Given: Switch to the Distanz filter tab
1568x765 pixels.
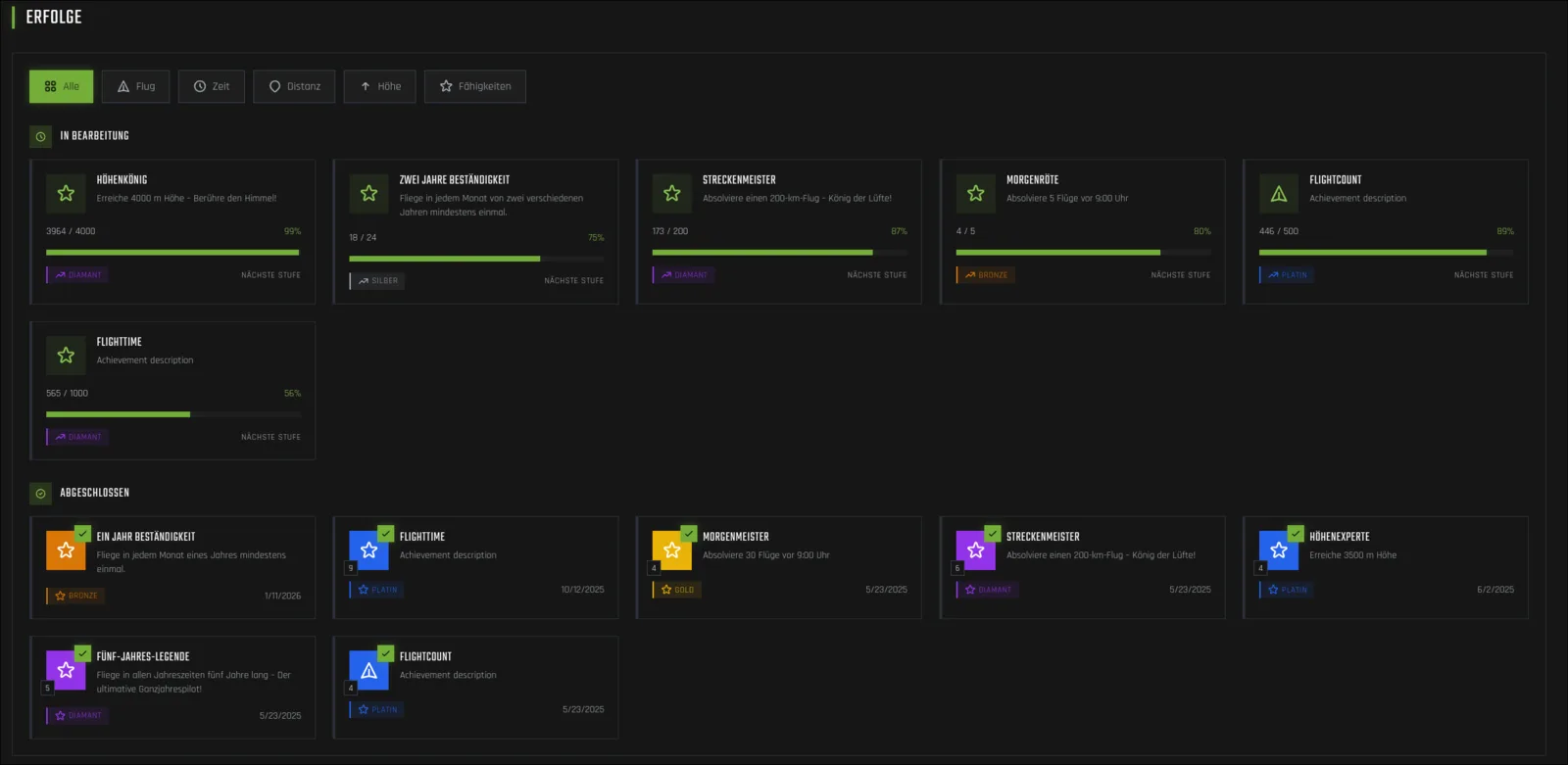Looking at the screenshot, I should click(x=294, y=86).
